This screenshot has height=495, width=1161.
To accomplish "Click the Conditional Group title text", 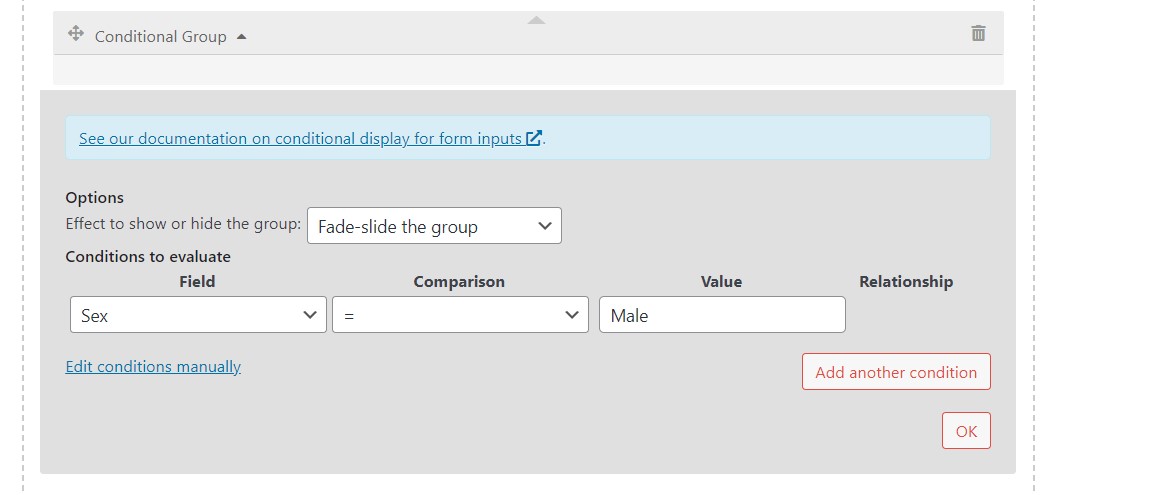I will [161, 36].
